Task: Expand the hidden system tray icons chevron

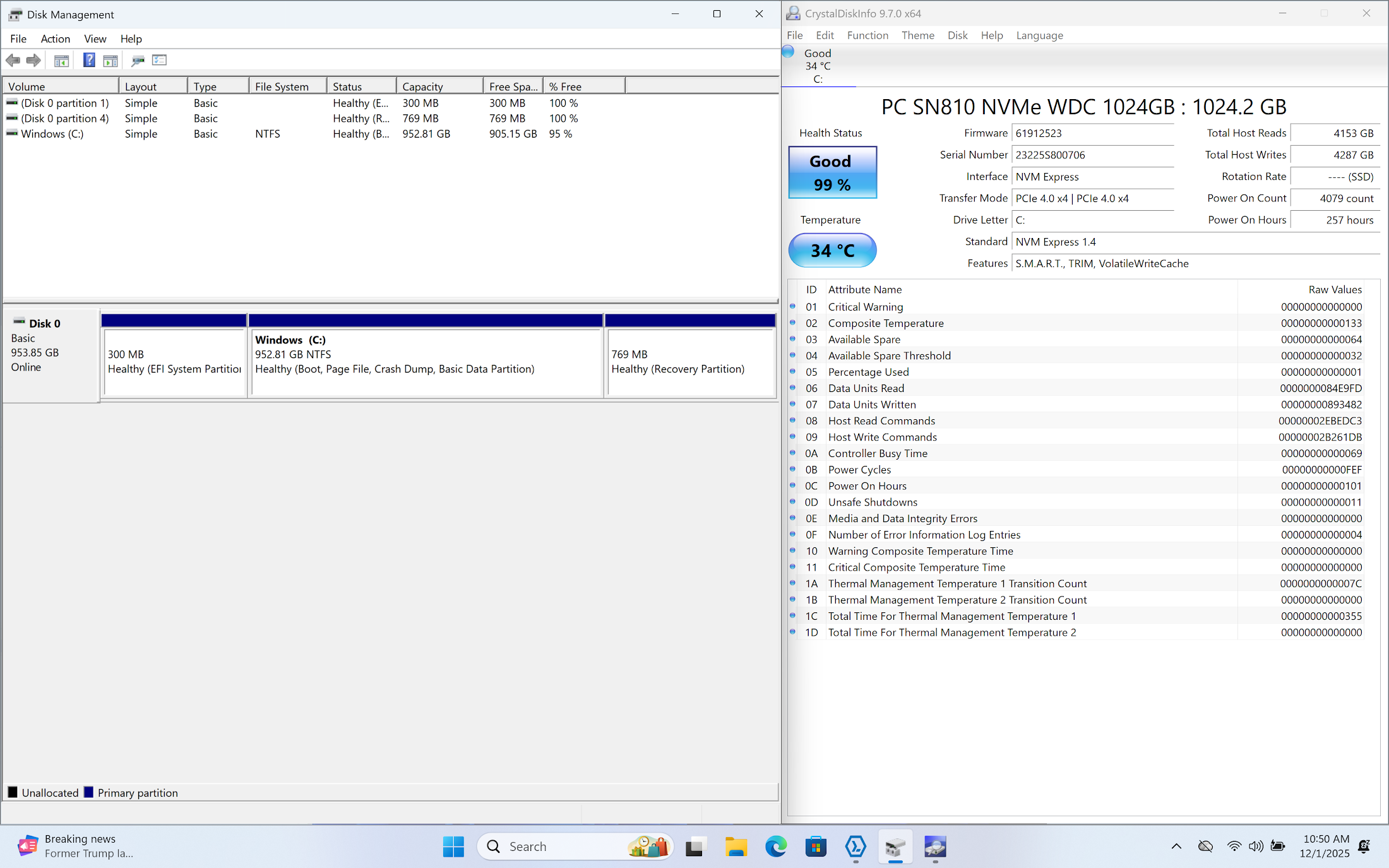Action: pyautogui.click(x=1176, y=847)
